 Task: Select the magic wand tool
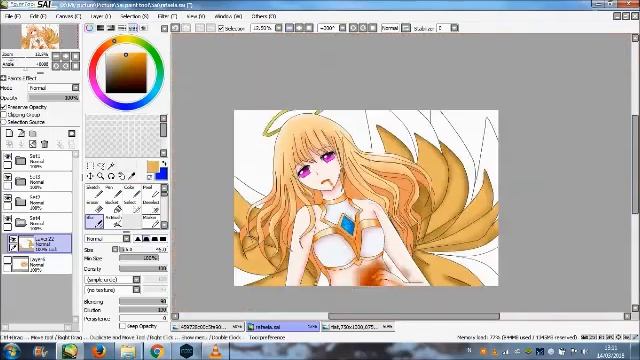click(111, 165)
